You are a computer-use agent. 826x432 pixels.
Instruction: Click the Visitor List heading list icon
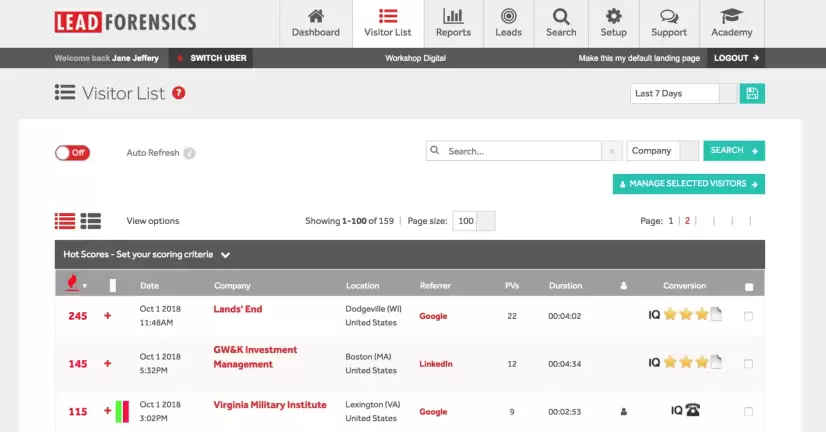[x=65, y=93]
